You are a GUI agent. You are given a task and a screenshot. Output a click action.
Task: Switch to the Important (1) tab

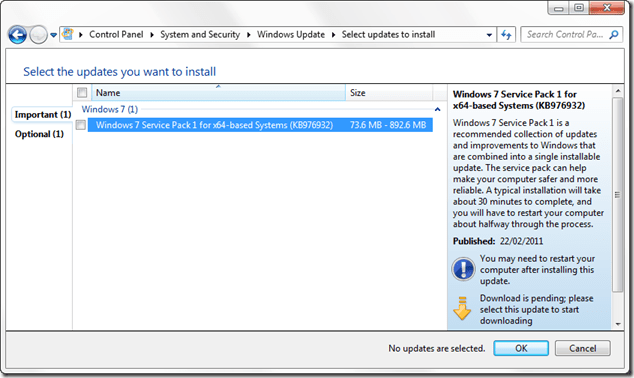[43, 115]
